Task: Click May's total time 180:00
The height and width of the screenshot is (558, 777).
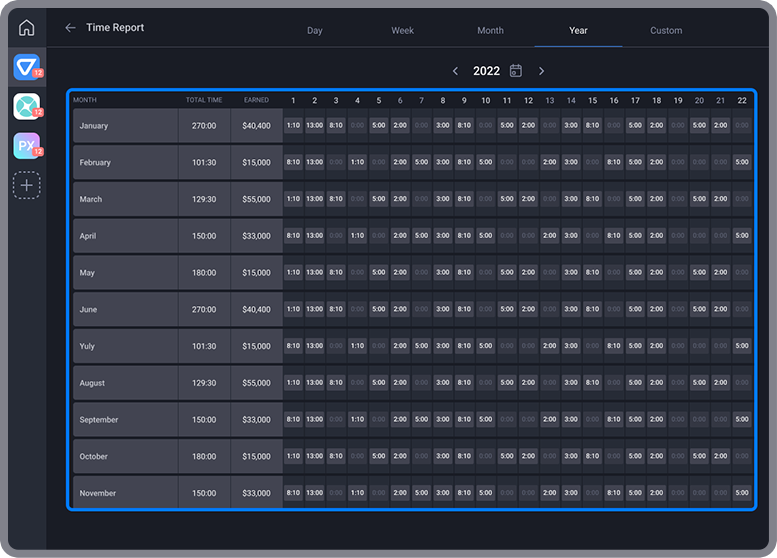Action: (204, 273)
